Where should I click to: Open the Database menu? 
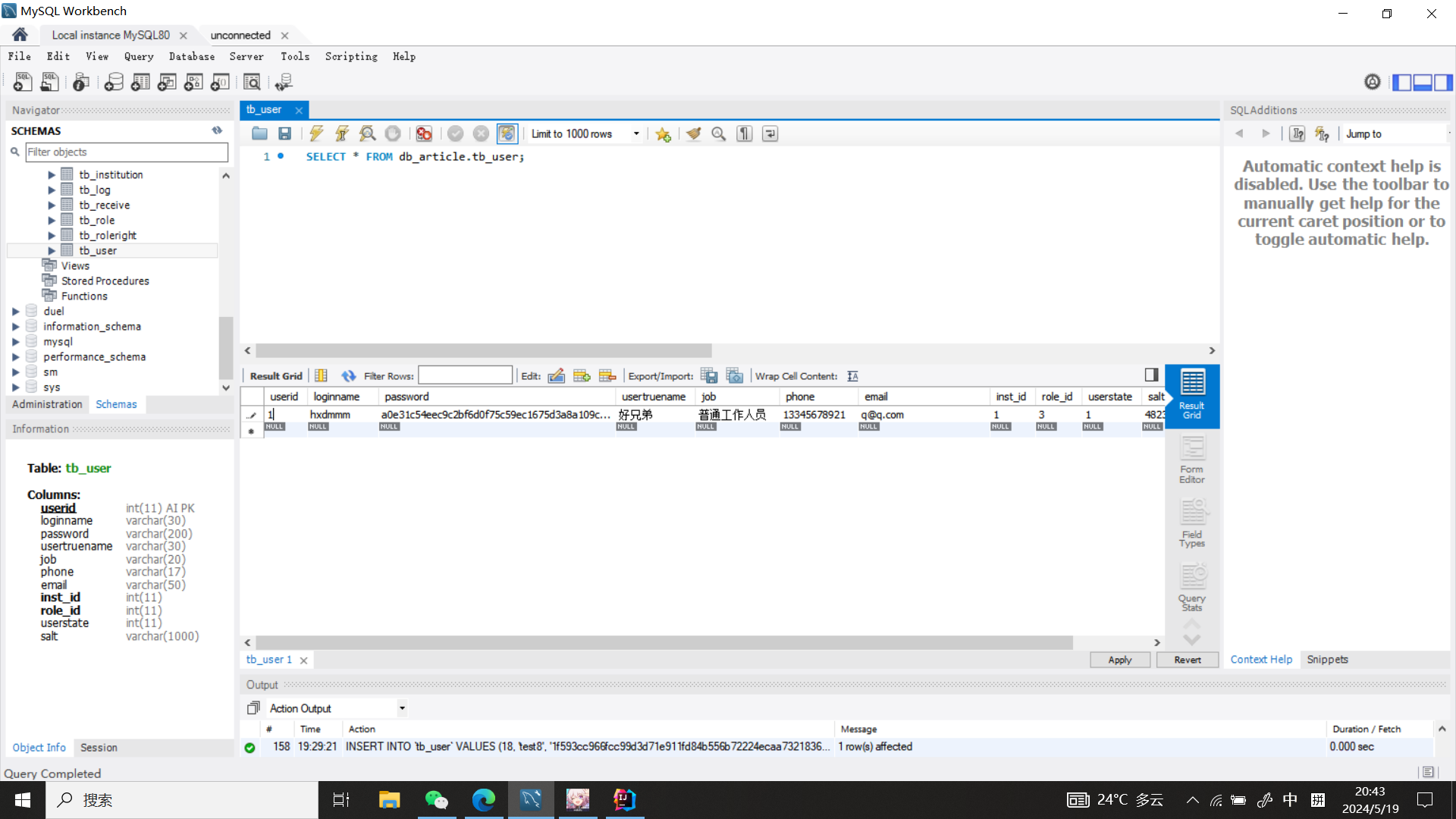click(191, 57)
